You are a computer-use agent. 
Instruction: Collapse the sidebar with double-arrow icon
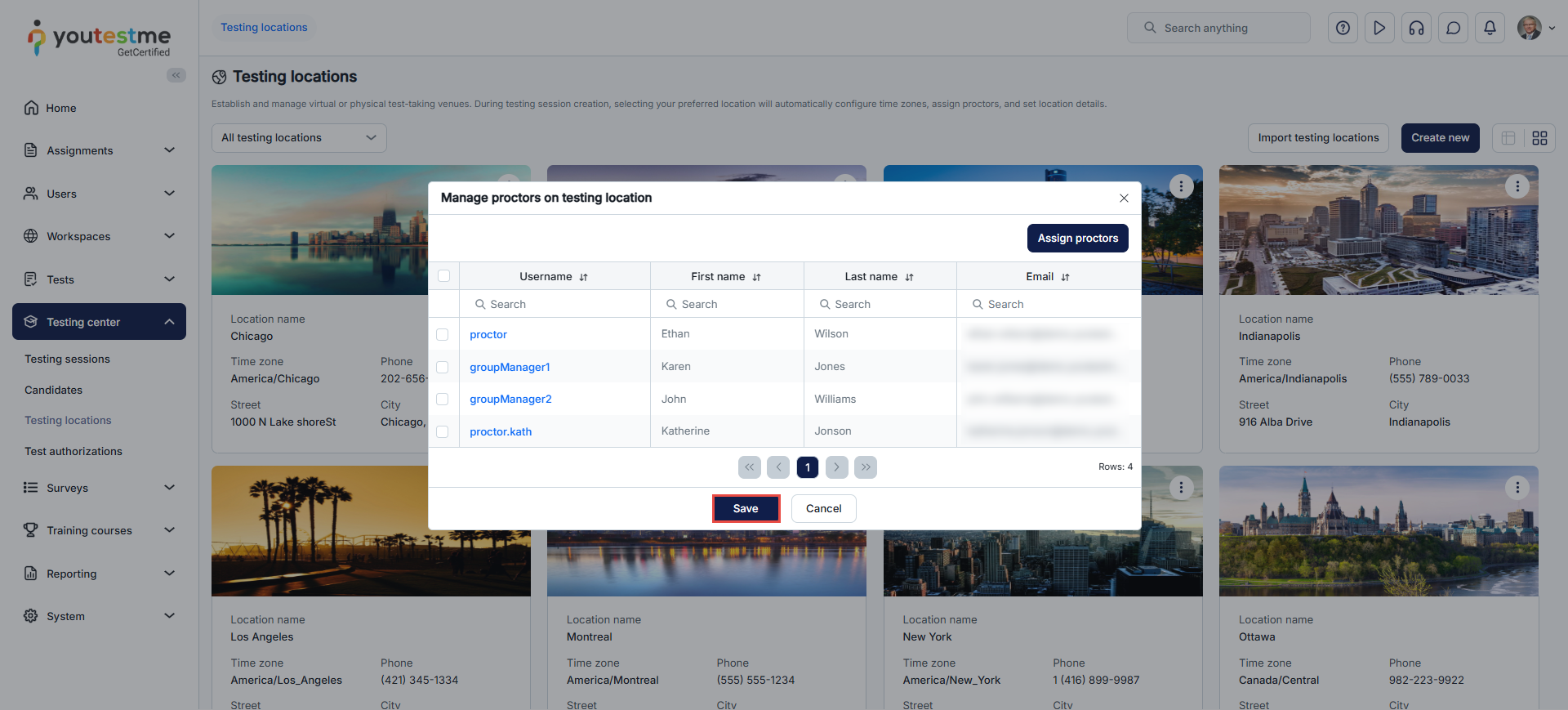click(x=176, y=75)
